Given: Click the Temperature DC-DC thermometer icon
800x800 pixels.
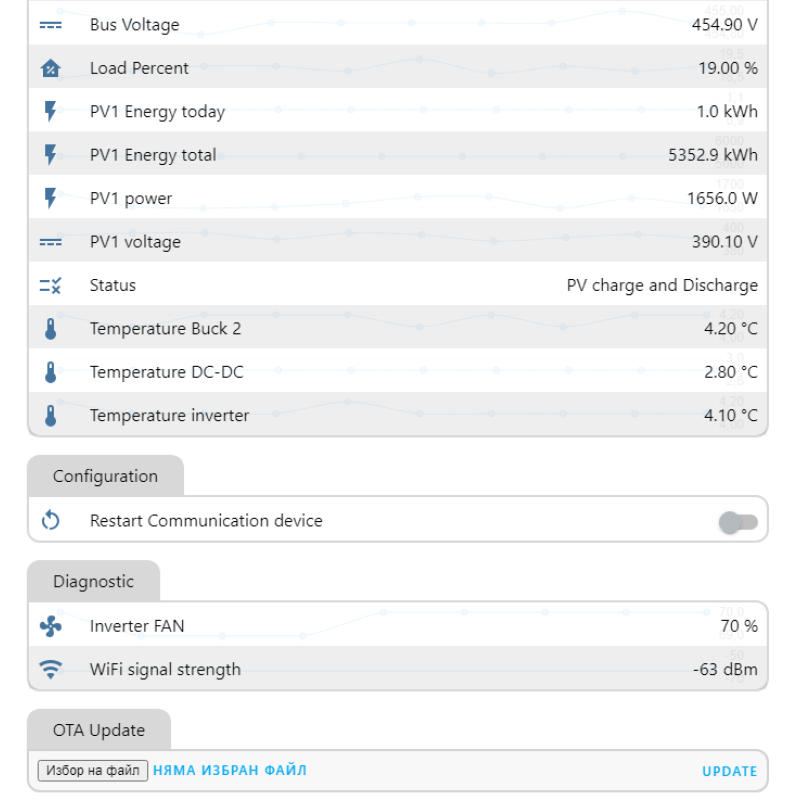Looking at the screenshot, I should click(50, 372).
